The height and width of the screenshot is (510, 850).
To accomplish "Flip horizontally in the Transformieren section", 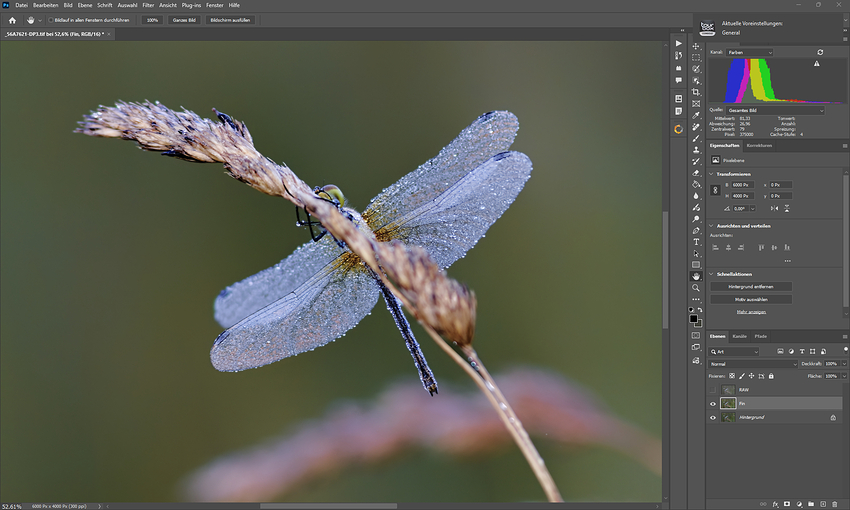I will (x=774, y=208).
